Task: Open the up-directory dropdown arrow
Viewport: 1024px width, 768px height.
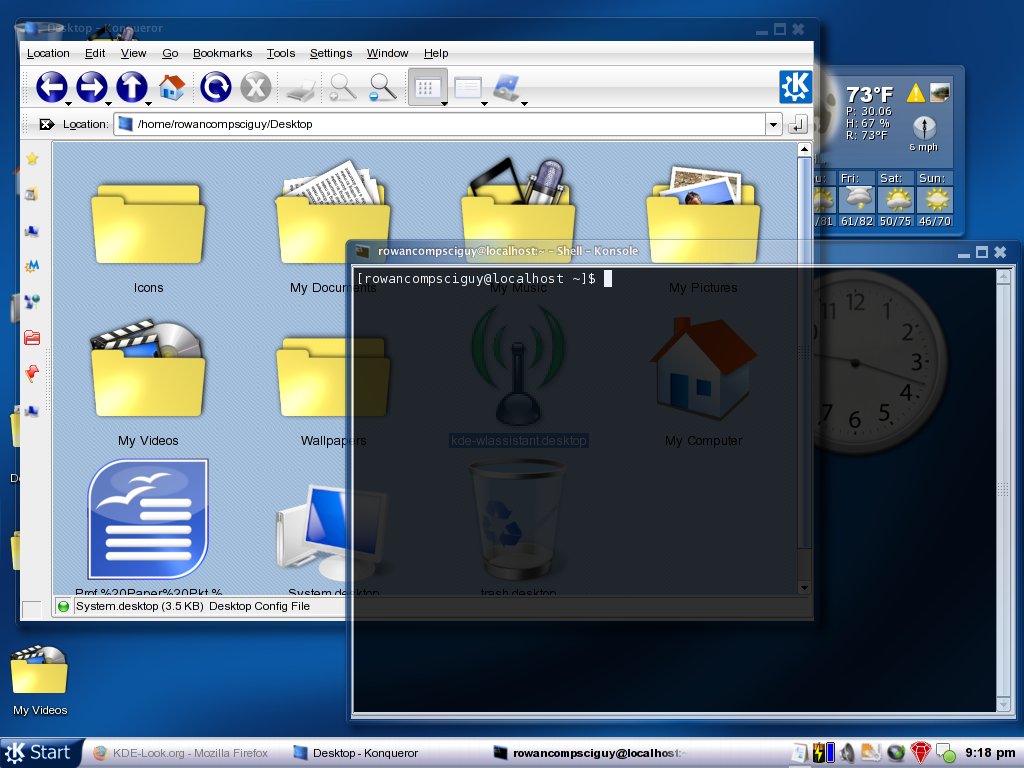Action: point(148,104)
